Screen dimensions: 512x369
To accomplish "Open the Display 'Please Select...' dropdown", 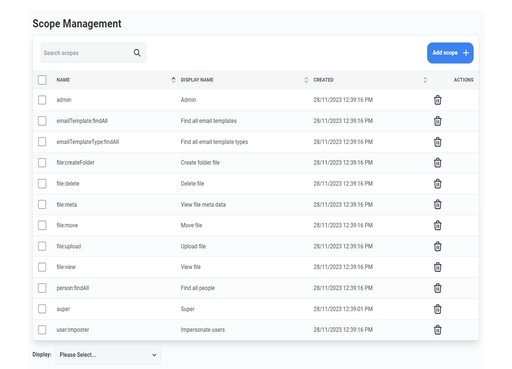I will tap(108, 355).
